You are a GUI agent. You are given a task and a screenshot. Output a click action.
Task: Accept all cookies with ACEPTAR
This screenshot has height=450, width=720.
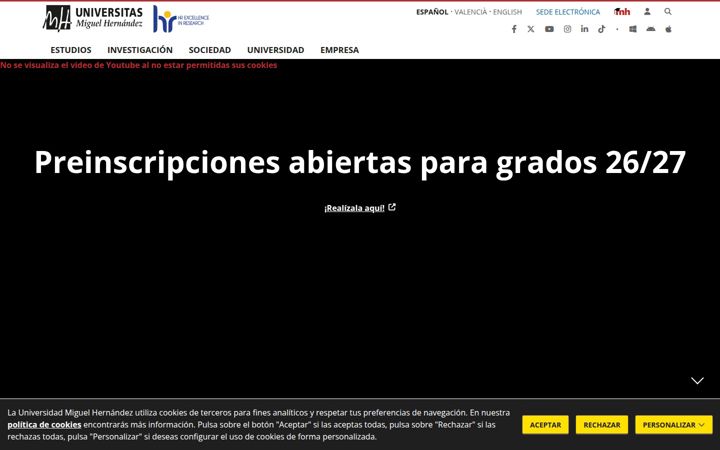tap(545, 425)
